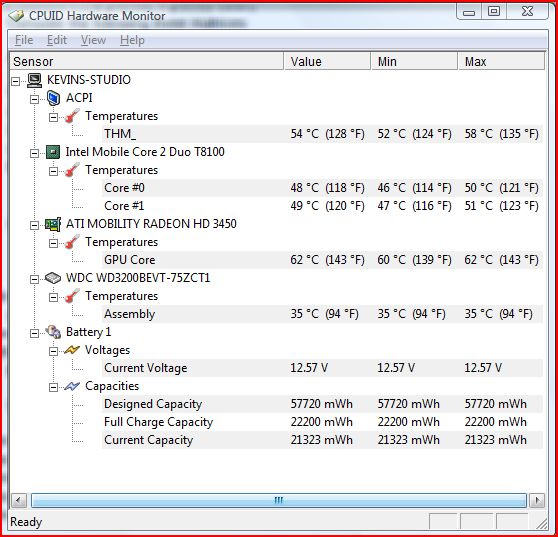Select the Full Charge Capacity row
Viewport: 558px width, 537px height.
(x=322, y=422)
